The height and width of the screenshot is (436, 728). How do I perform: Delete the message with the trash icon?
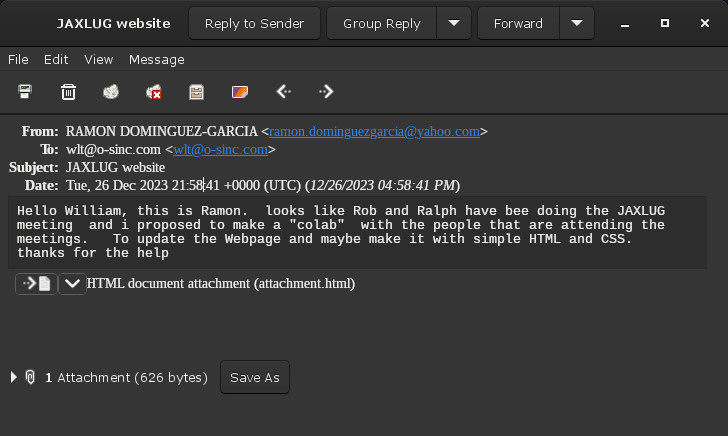coord(68,91)
